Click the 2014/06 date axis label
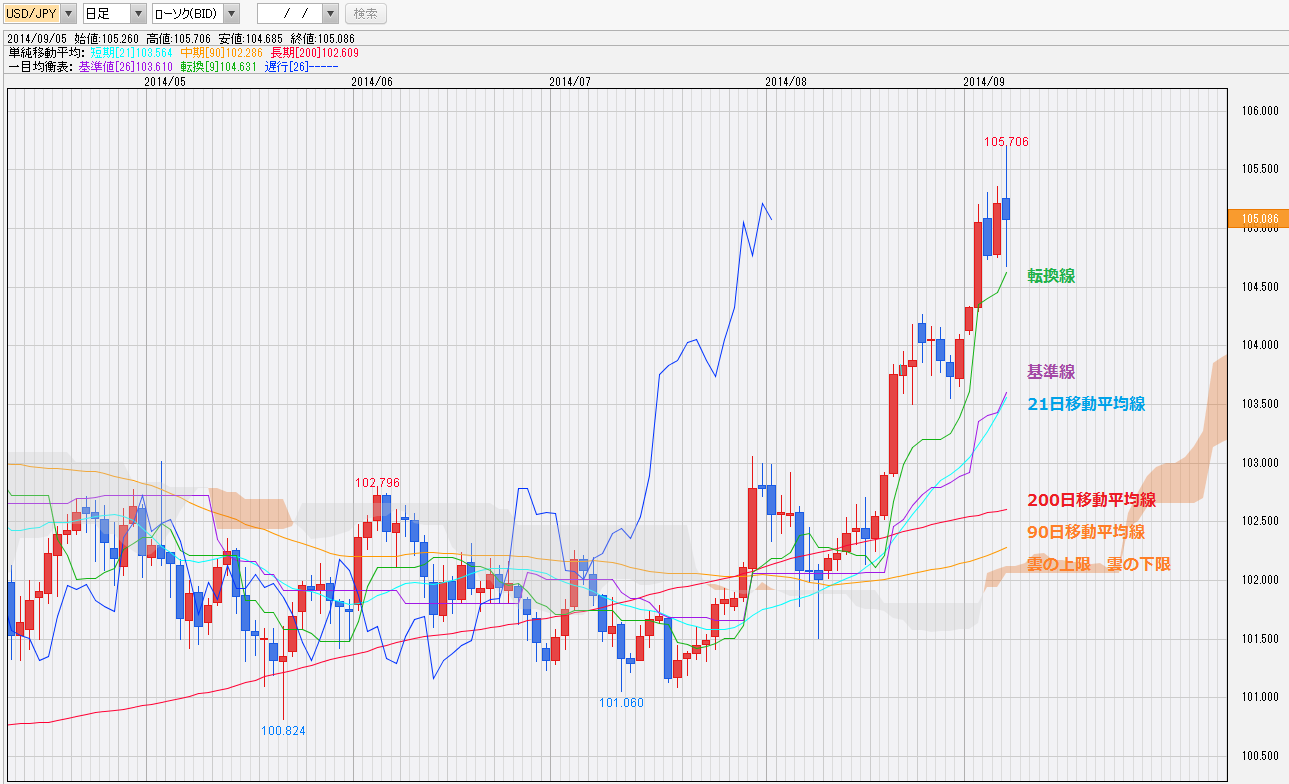This screenshot has height=784, width=1289. point(372,82)
